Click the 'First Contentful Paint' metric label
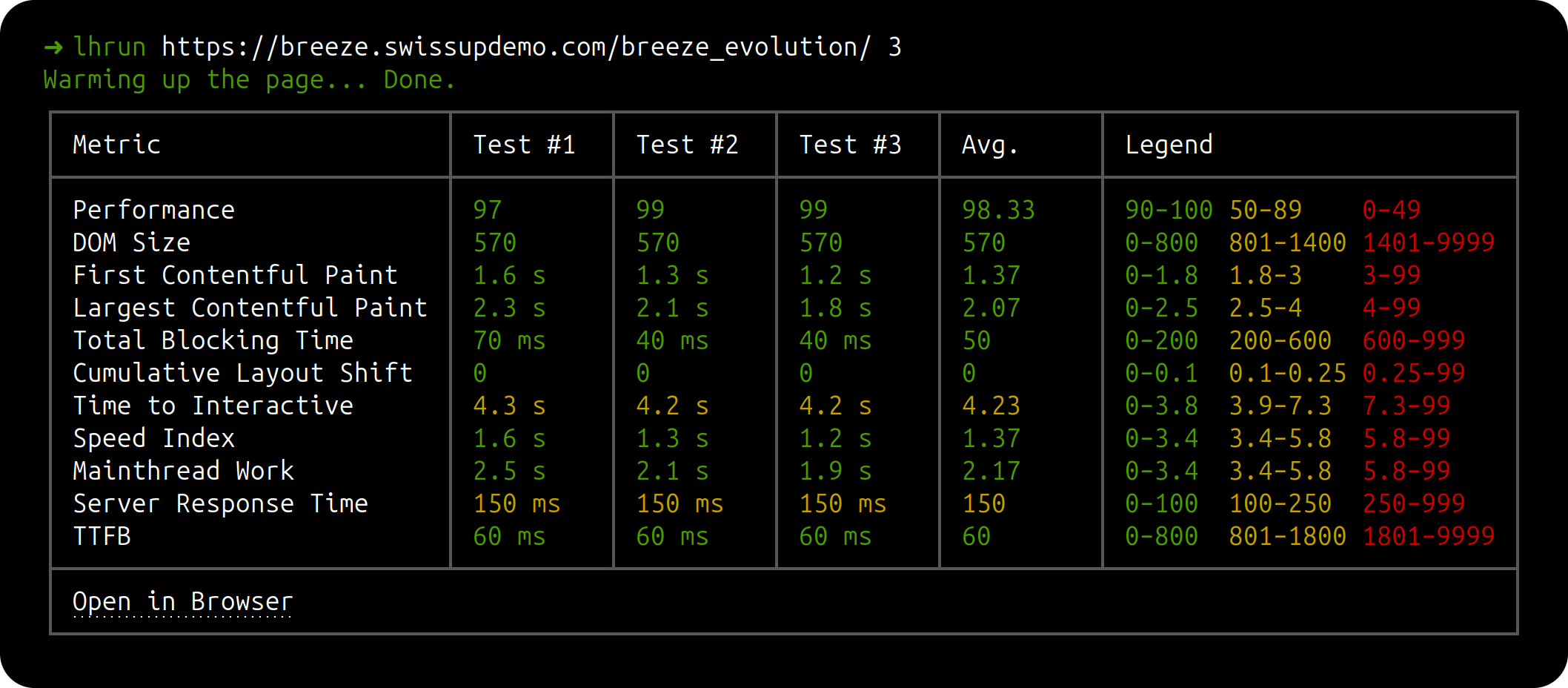Viewport: 1568px width, 688px height. click(x=235, y=275)
